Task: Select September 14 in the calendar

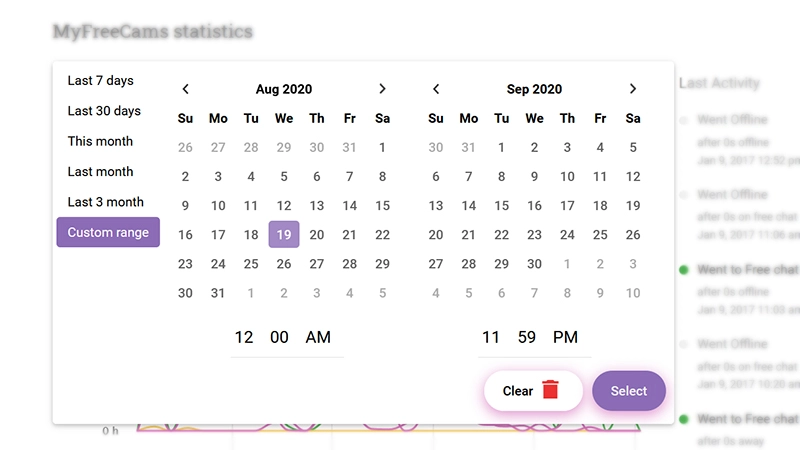Action: tap(468, 206)
